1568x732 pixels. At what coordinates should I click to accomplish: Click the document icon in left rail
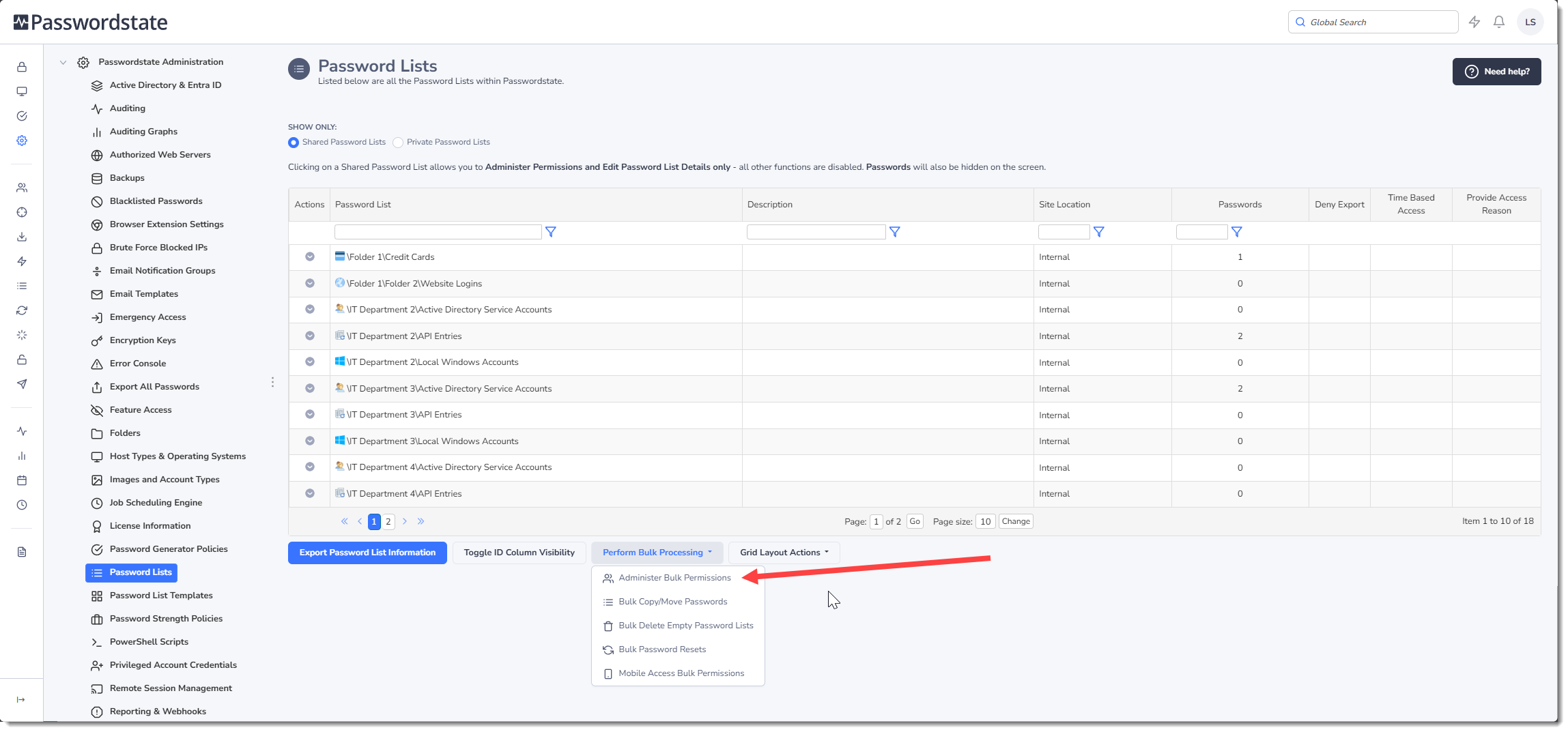tap(22, 552)
